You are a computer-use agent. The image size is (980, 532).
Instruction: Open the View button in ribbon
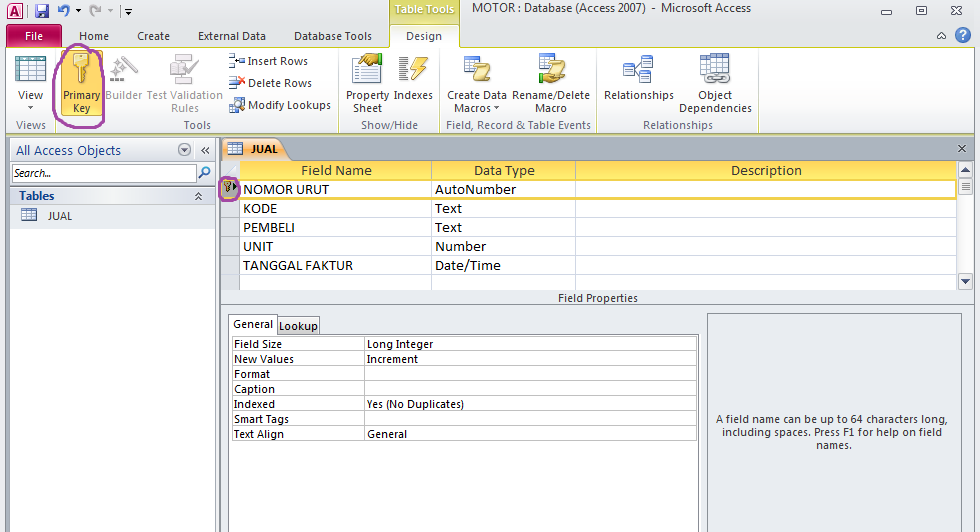point(30,84)
